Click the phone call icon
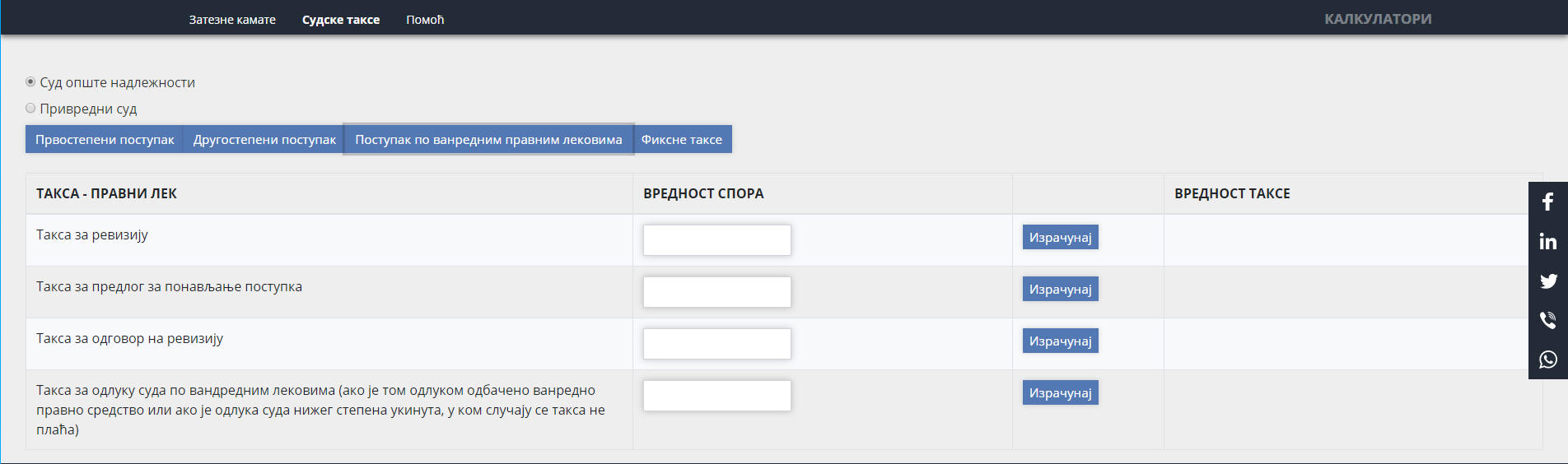This screenshot has width=1568, height=464. tap(1547, 320)
